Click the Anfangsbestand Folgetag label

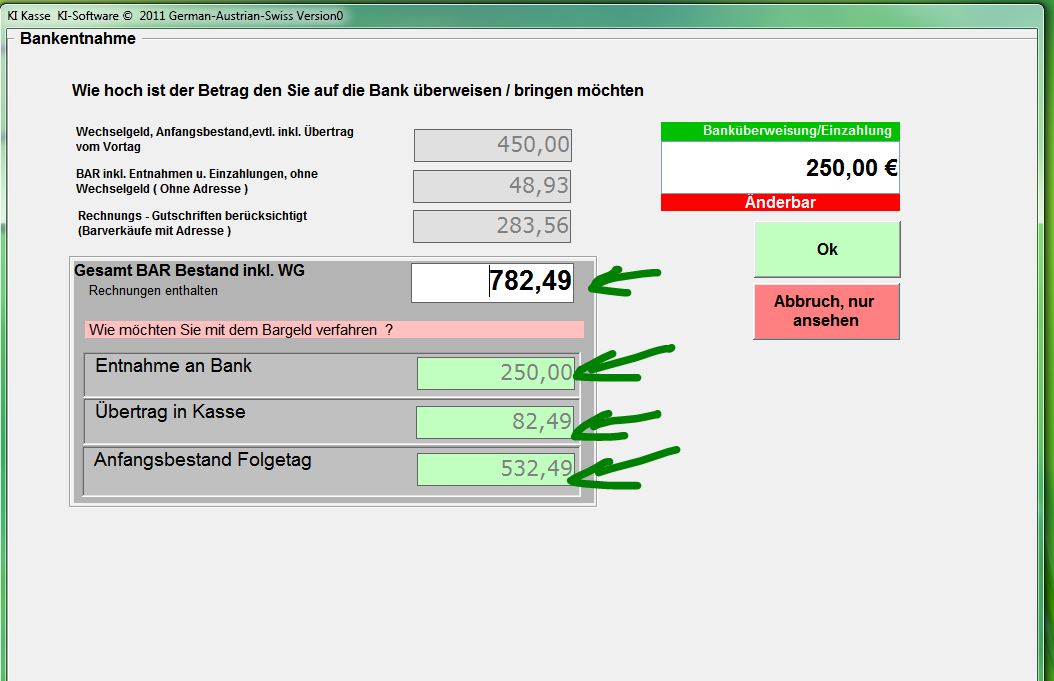(x=202, y=460)
